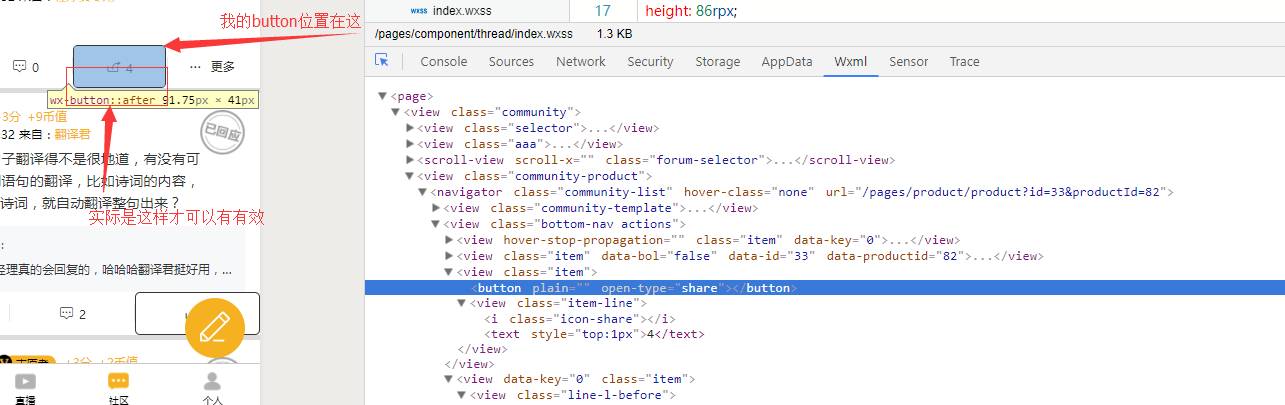Expand the view class="selector" node
The height and width of the screenshot is (405, 1285).
tap(410, 128)
